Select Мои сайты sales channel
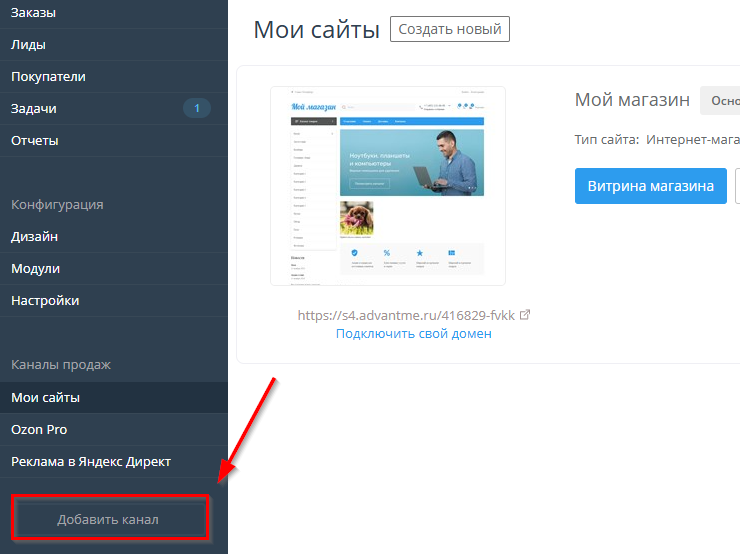740x554 pixels. click(x=45, y=398)
